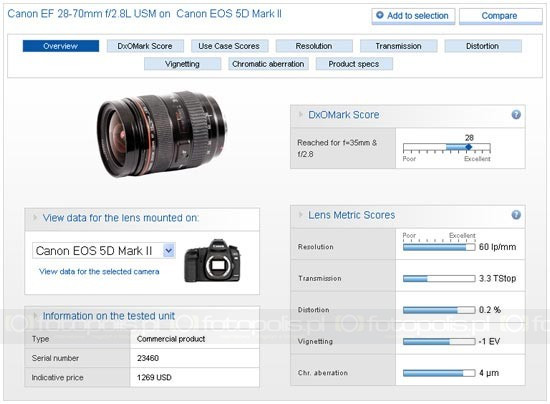The height and width of the screenshot is (404, 550).
Task: Click the Add to selection button
Action: pyautogui.click(x=413, y=16)
